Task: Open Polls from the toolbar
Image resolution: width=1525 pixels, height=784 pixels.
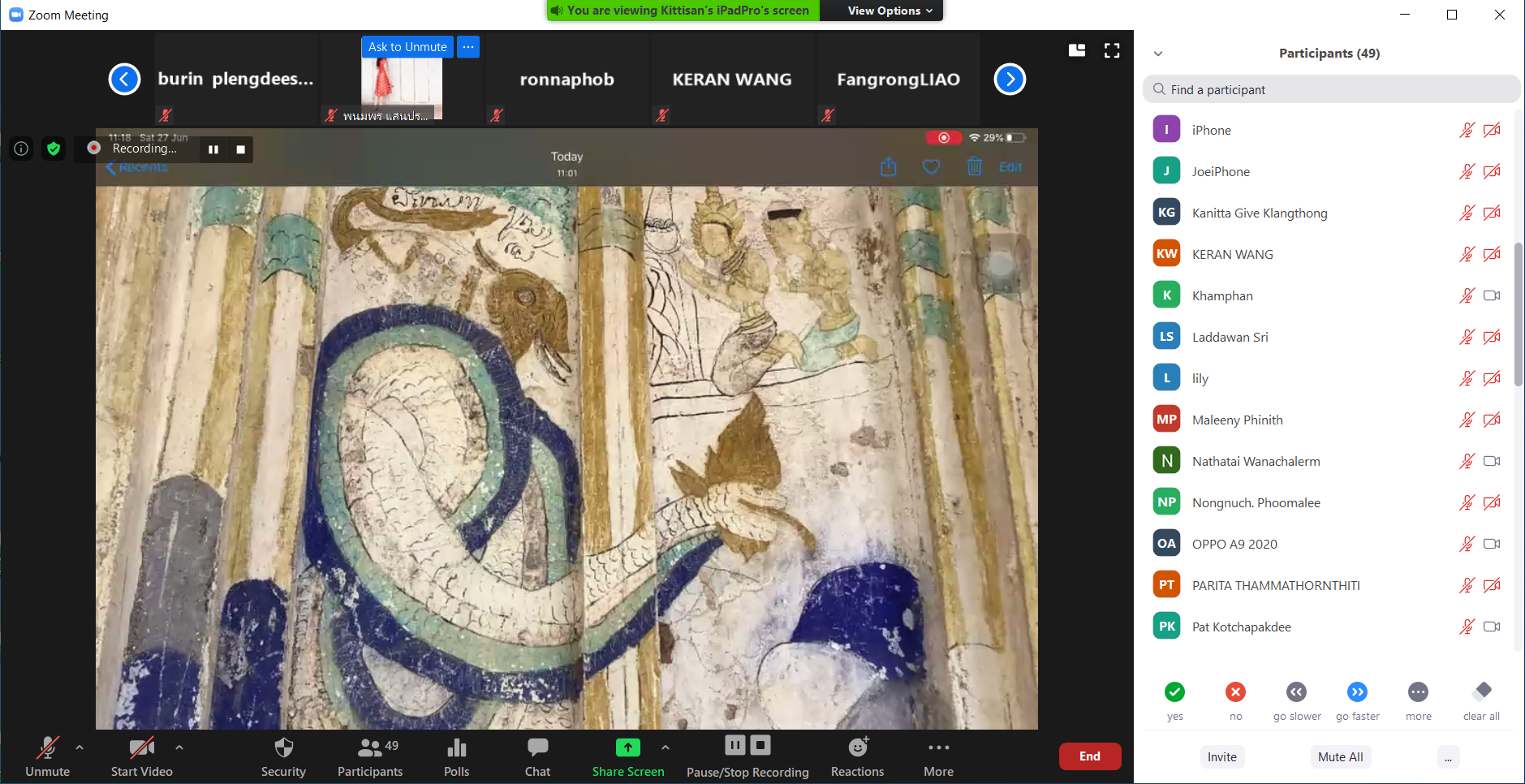Action: point(457,756)
